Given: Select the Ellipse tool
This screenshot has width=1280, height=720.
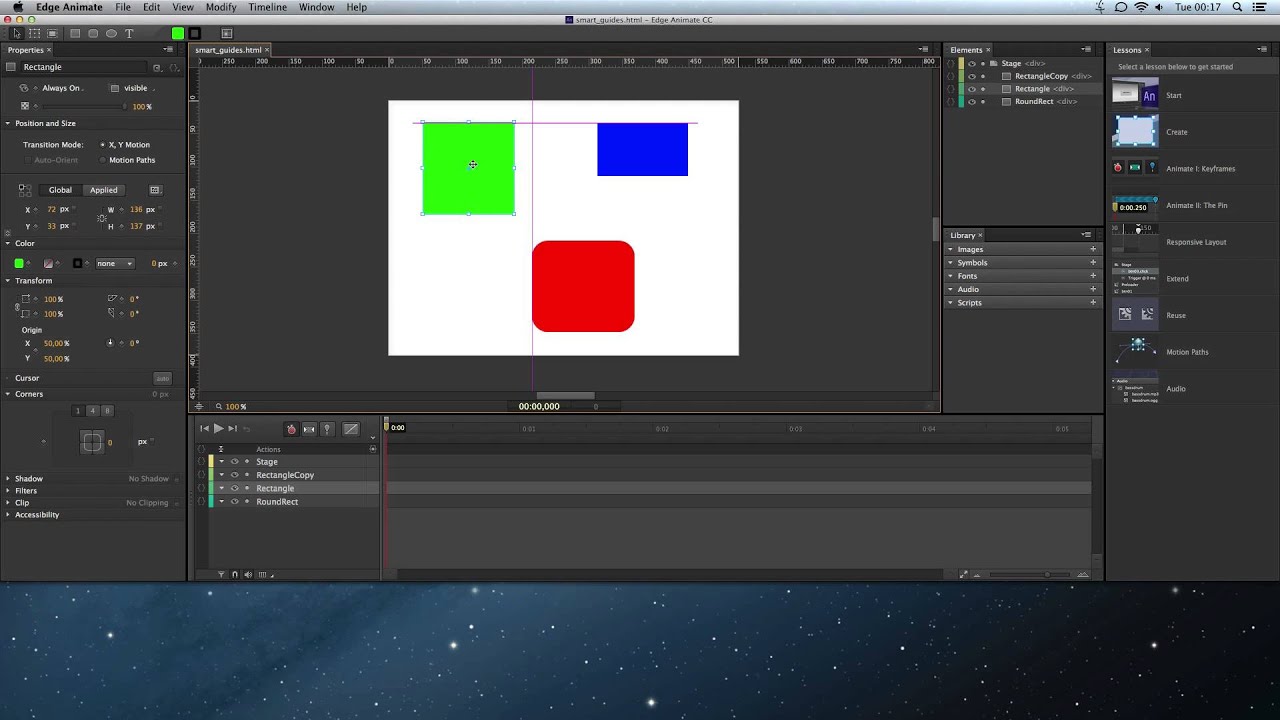Looking at the screenshot, I should coord(111,33).
